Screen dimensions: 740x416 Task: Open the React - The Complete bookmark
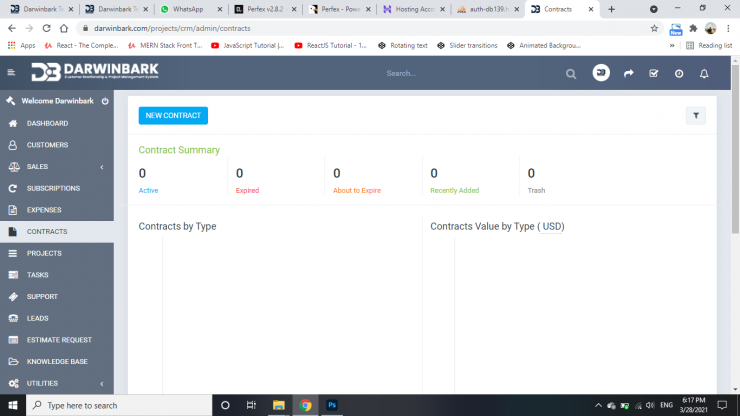81,45
